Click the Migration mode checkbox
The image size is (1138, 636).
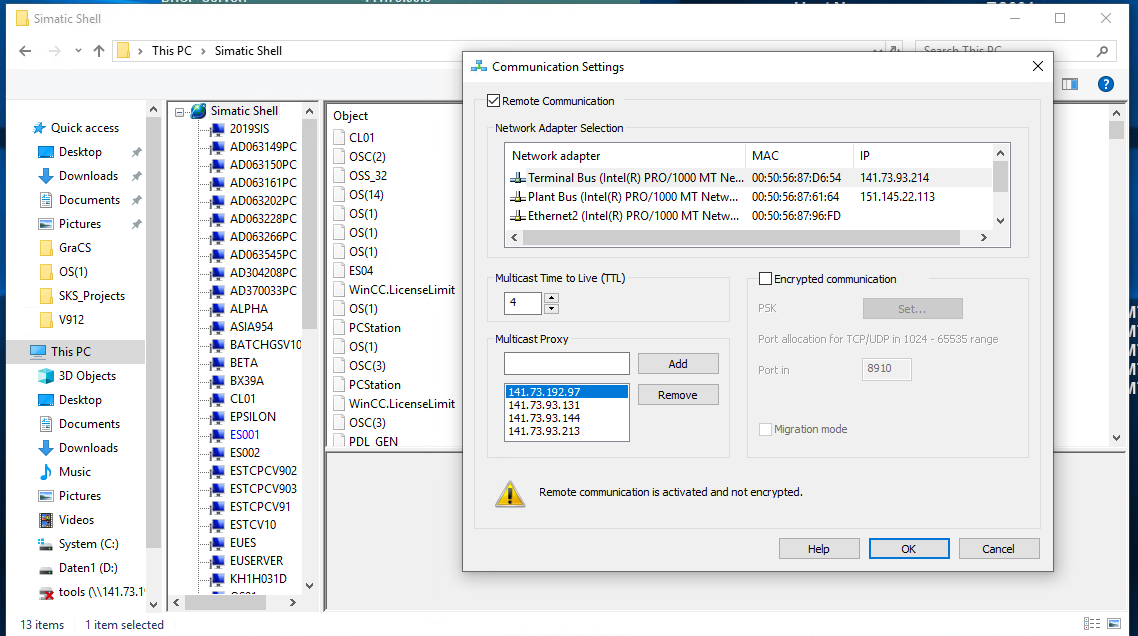(765, 429)
